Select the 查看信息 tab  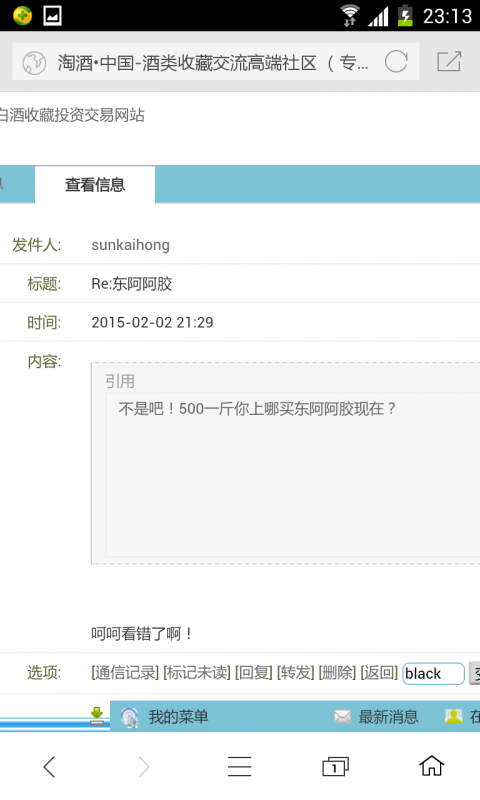point(95,185)
